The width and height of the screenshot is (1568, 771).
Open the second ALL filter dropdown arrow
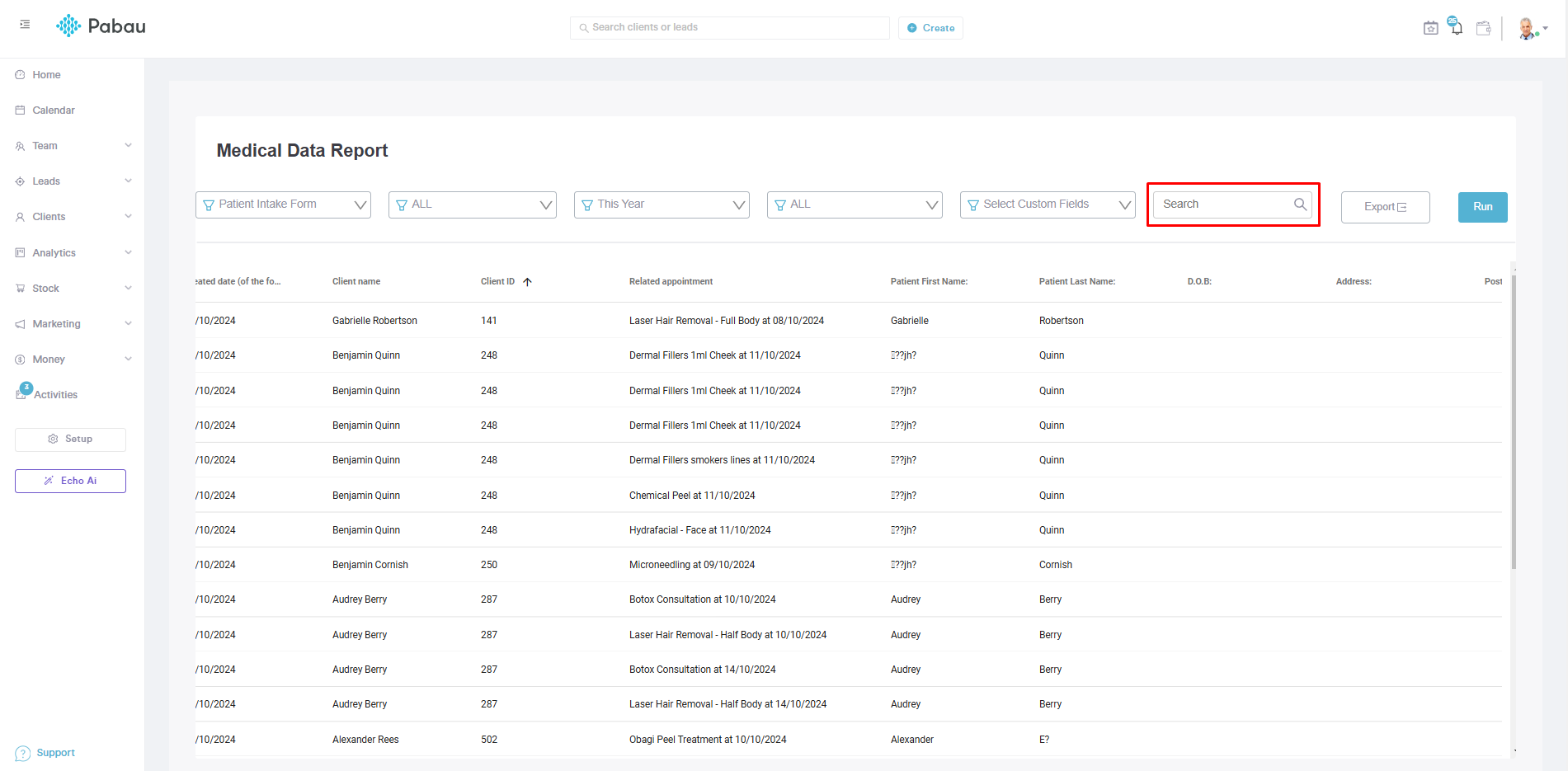point(932,205)
